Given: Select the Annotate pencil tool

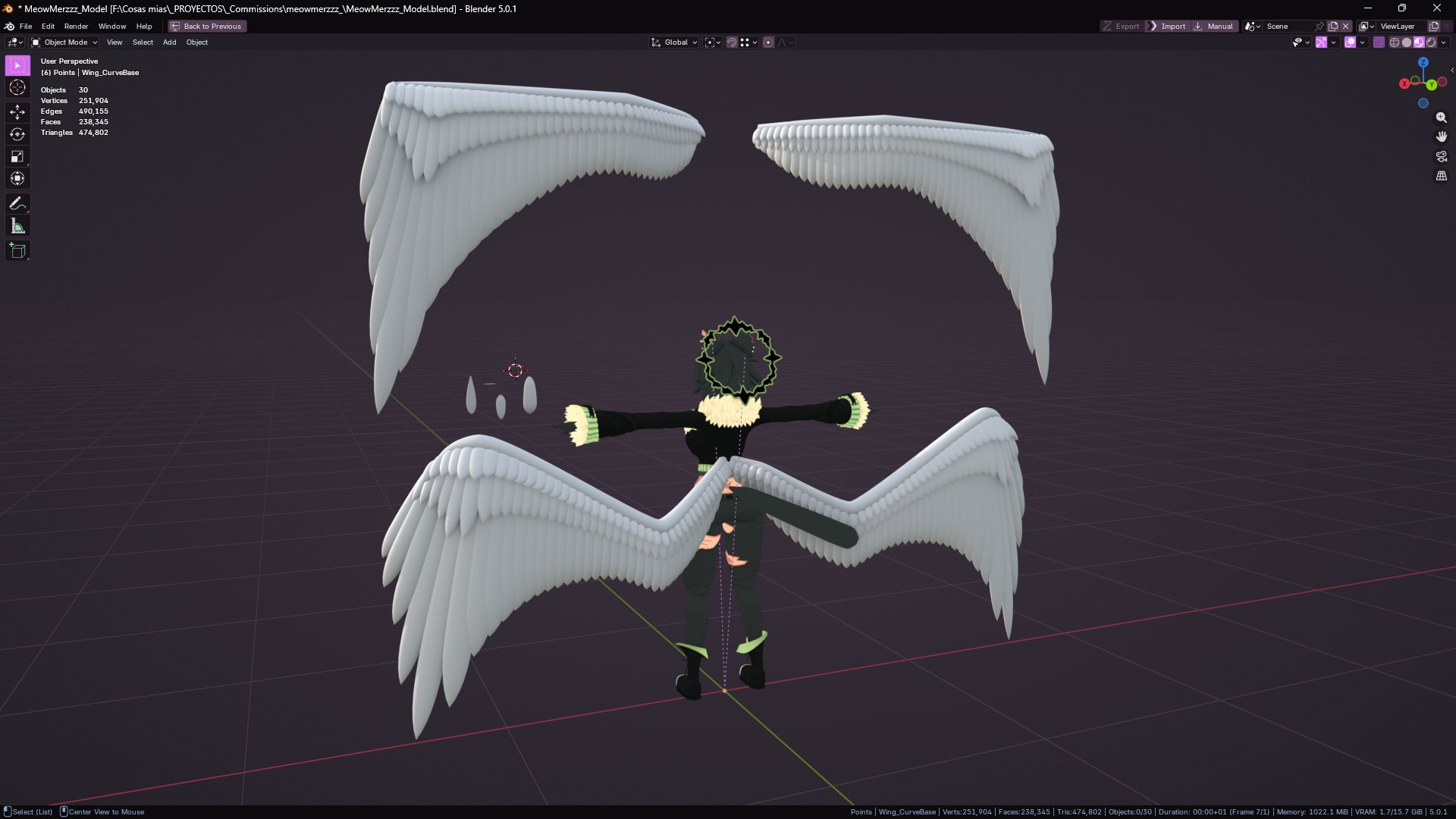Looking at the screenshot, I should pos(17,203).
